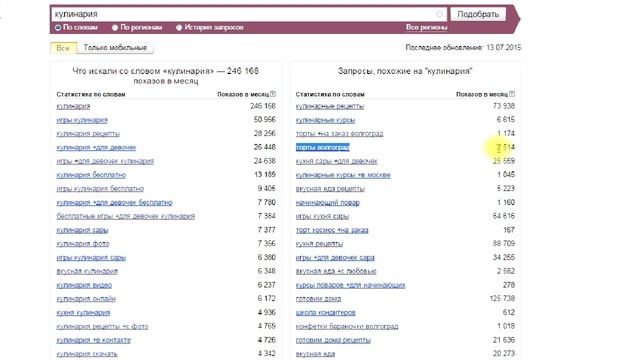Open 'конфетки бараночки волгоград' link
Viewport: 640px width, 360px height.
pos(347,326)
